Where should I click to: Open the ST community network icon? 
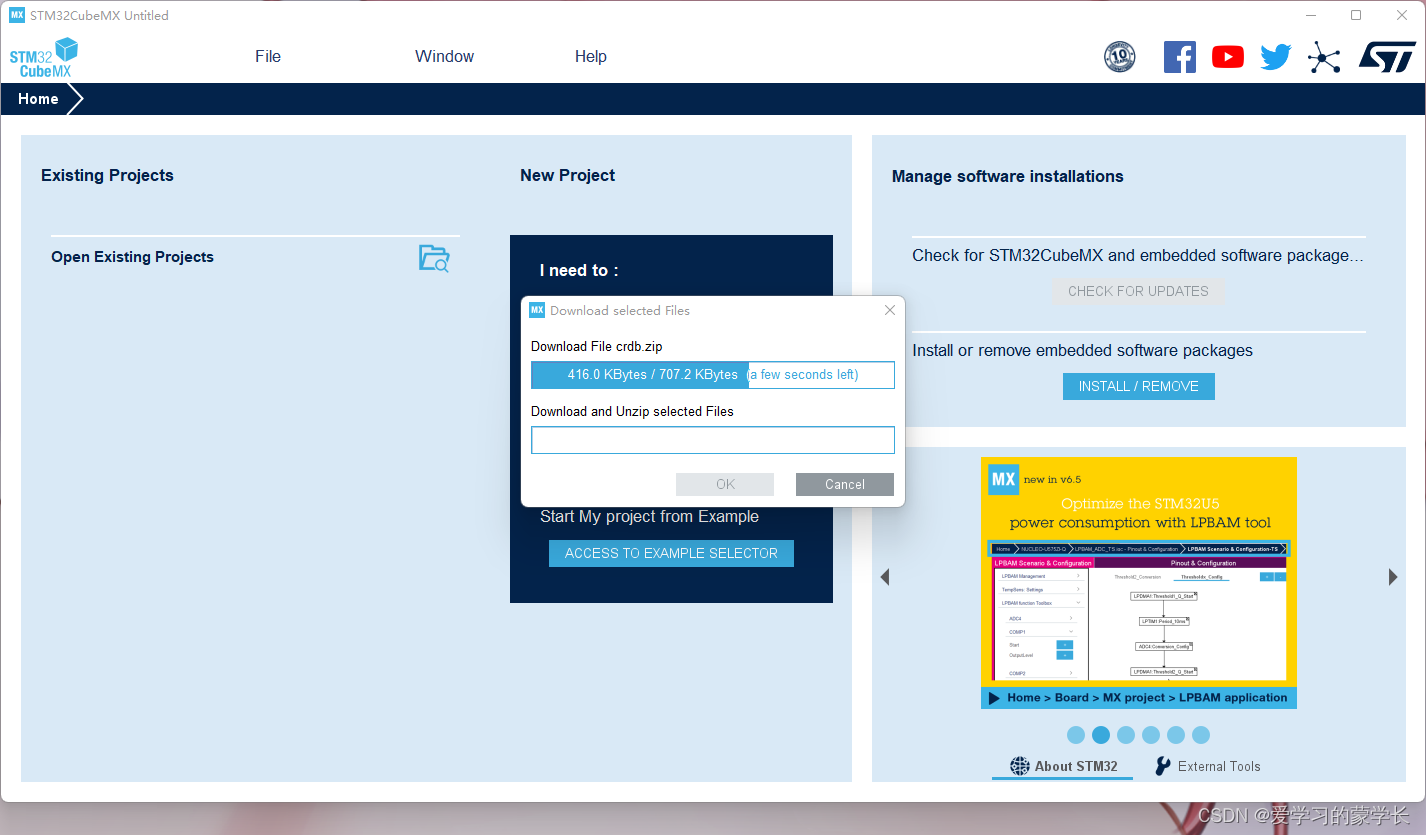(1324, 57)
